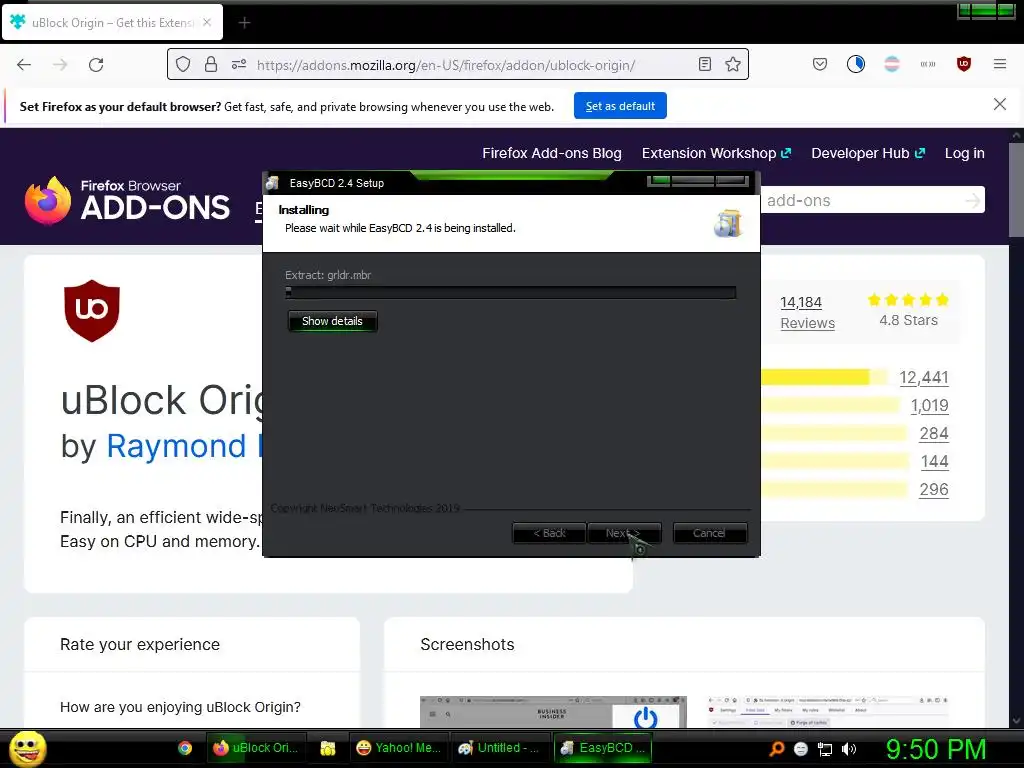This screenshot has width=1024, height=768.
Task: Open the blue pie-clock extension icon
Action: (856, 64)
